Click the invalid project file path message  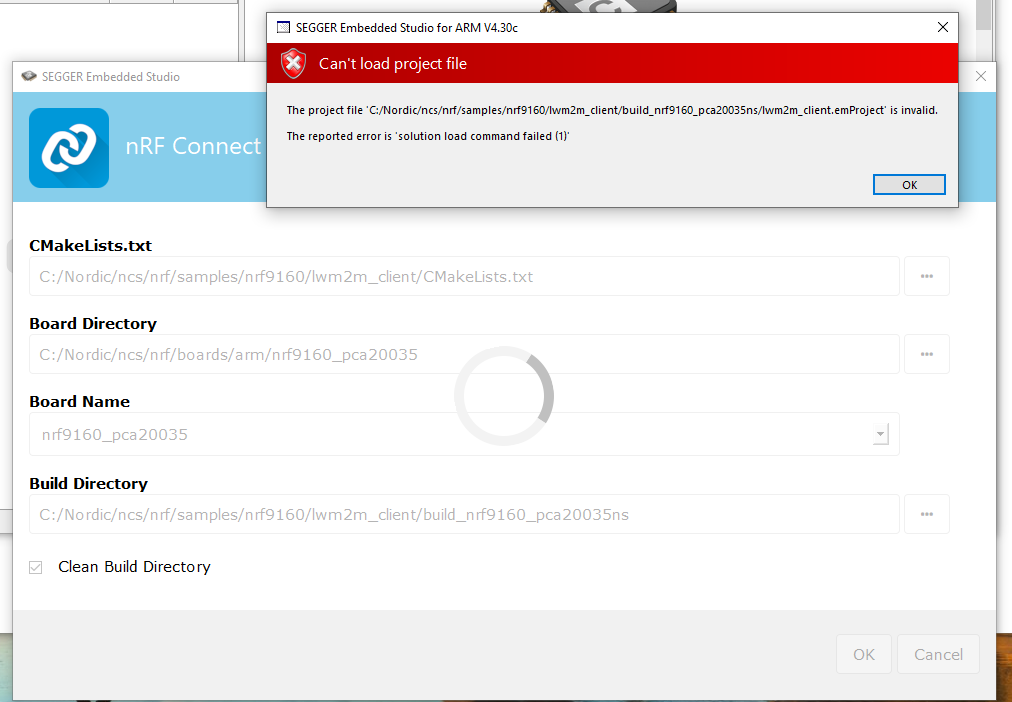tap(612, 110)
